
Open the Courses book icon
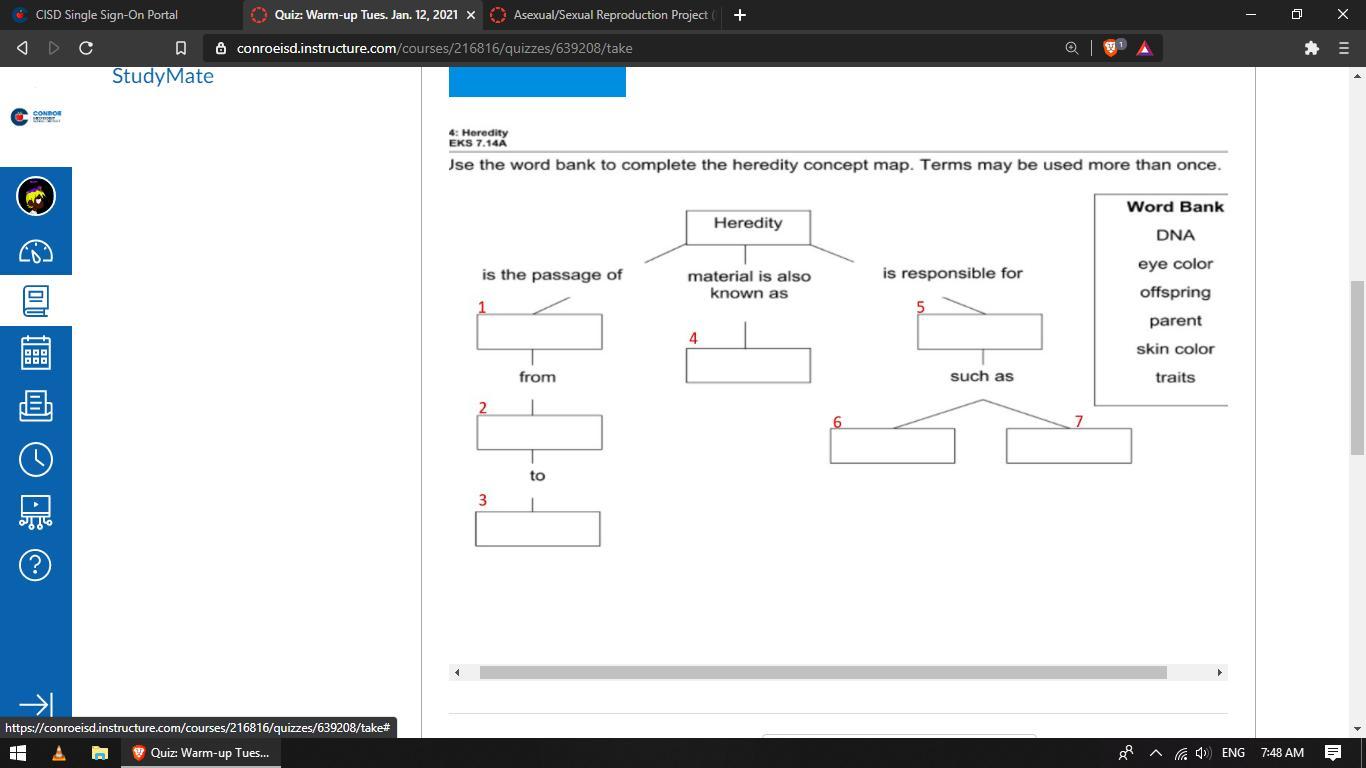coord(36,300)
